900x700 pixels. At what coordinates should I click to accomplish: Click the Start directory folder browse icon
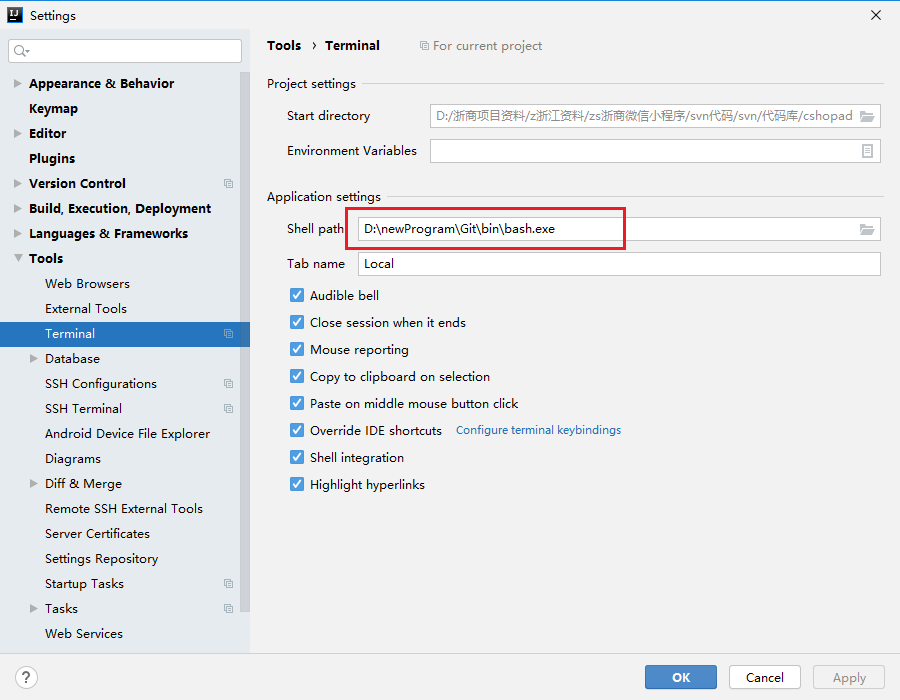pyautogui.click(x=867, y=116)
